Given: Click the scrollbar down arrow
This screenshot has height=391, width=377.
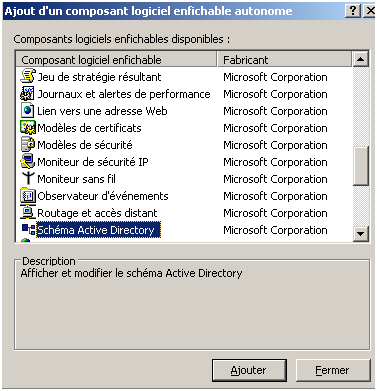Looking at the screenshot, I should (x=360, y=233).
